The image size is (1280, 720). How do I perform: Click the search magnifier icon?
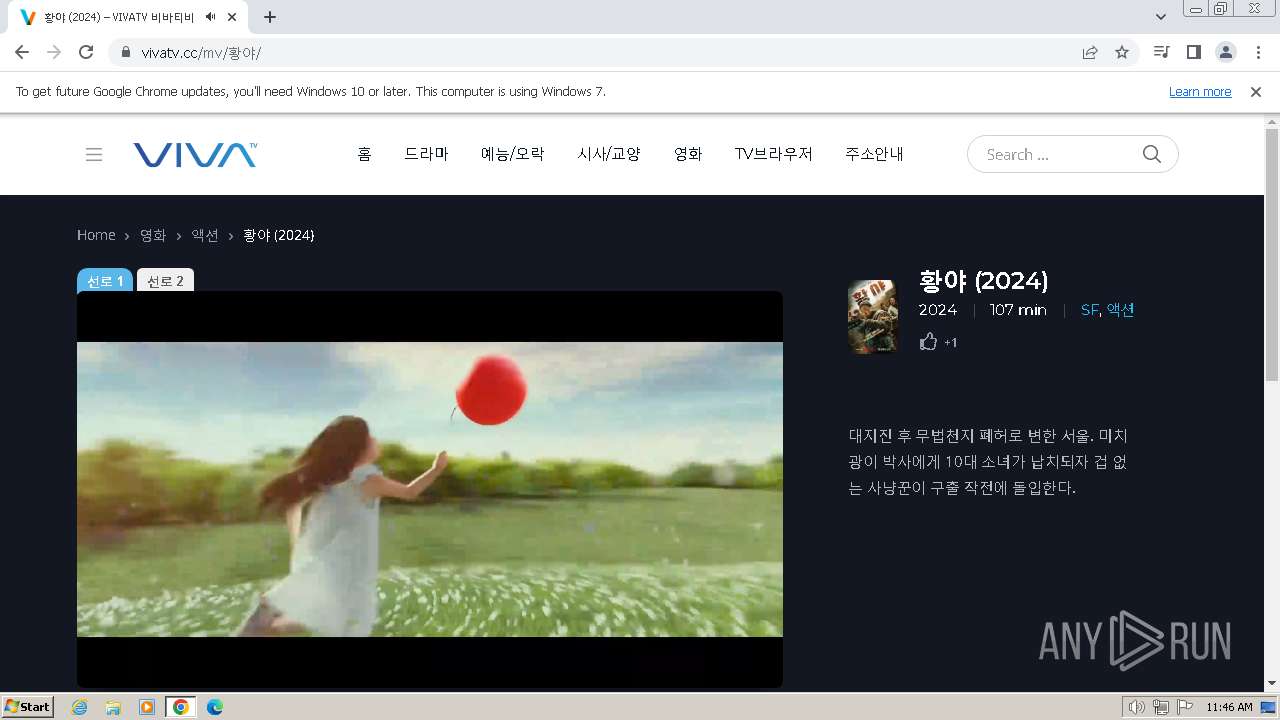coord(1152,154)
